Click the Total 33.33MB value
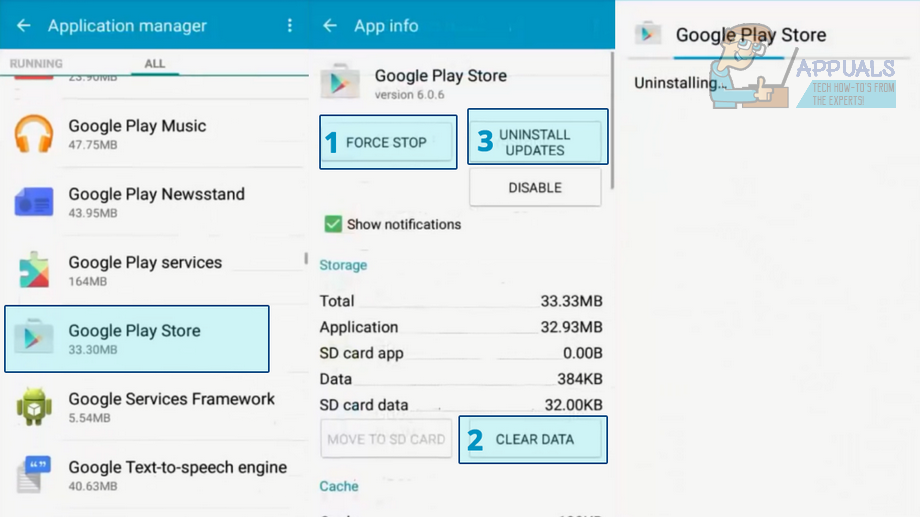920x517 pixels. point(571,301)
